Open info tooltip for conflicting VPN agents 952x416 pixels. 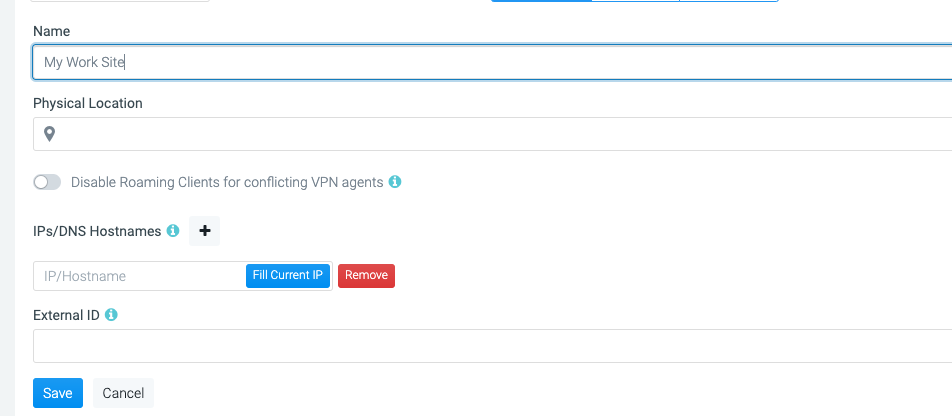(395, 182)
